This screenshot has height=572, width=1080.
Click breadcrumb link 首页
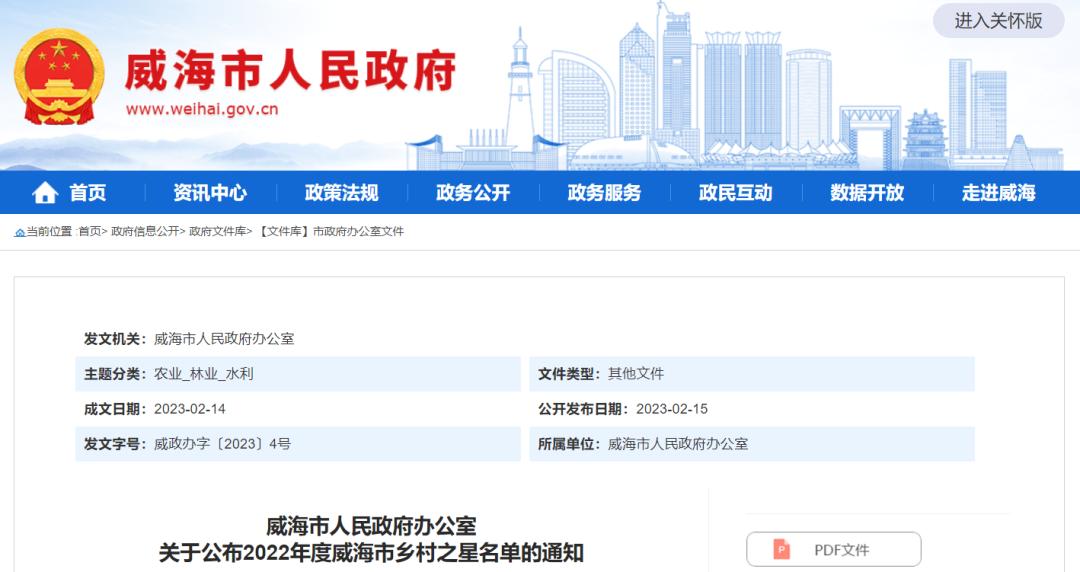(x=90, y=232)
